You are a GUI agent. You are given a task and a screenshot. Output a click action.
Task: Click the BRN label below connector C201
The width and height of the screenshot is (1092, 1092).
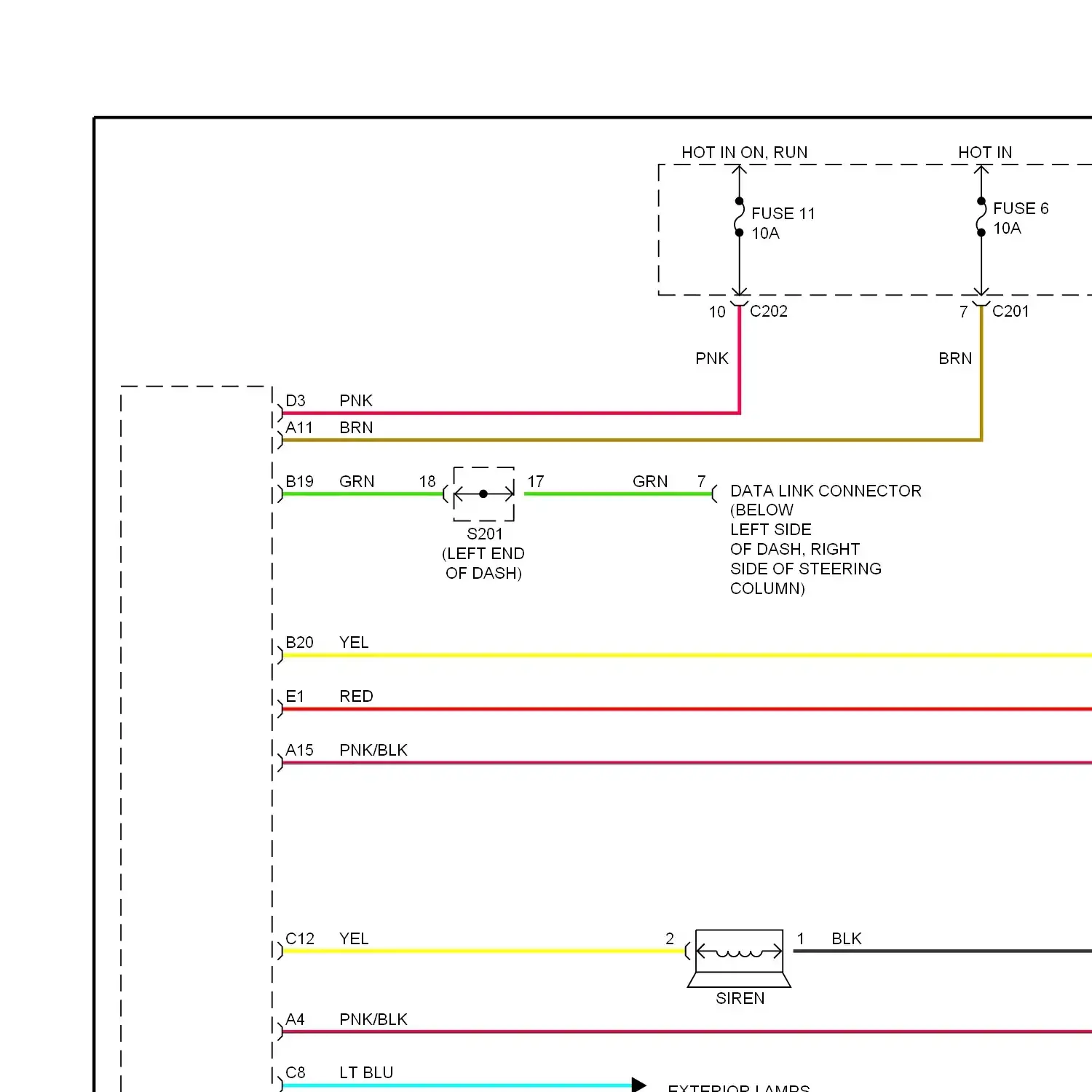click(x=955, y=359)
